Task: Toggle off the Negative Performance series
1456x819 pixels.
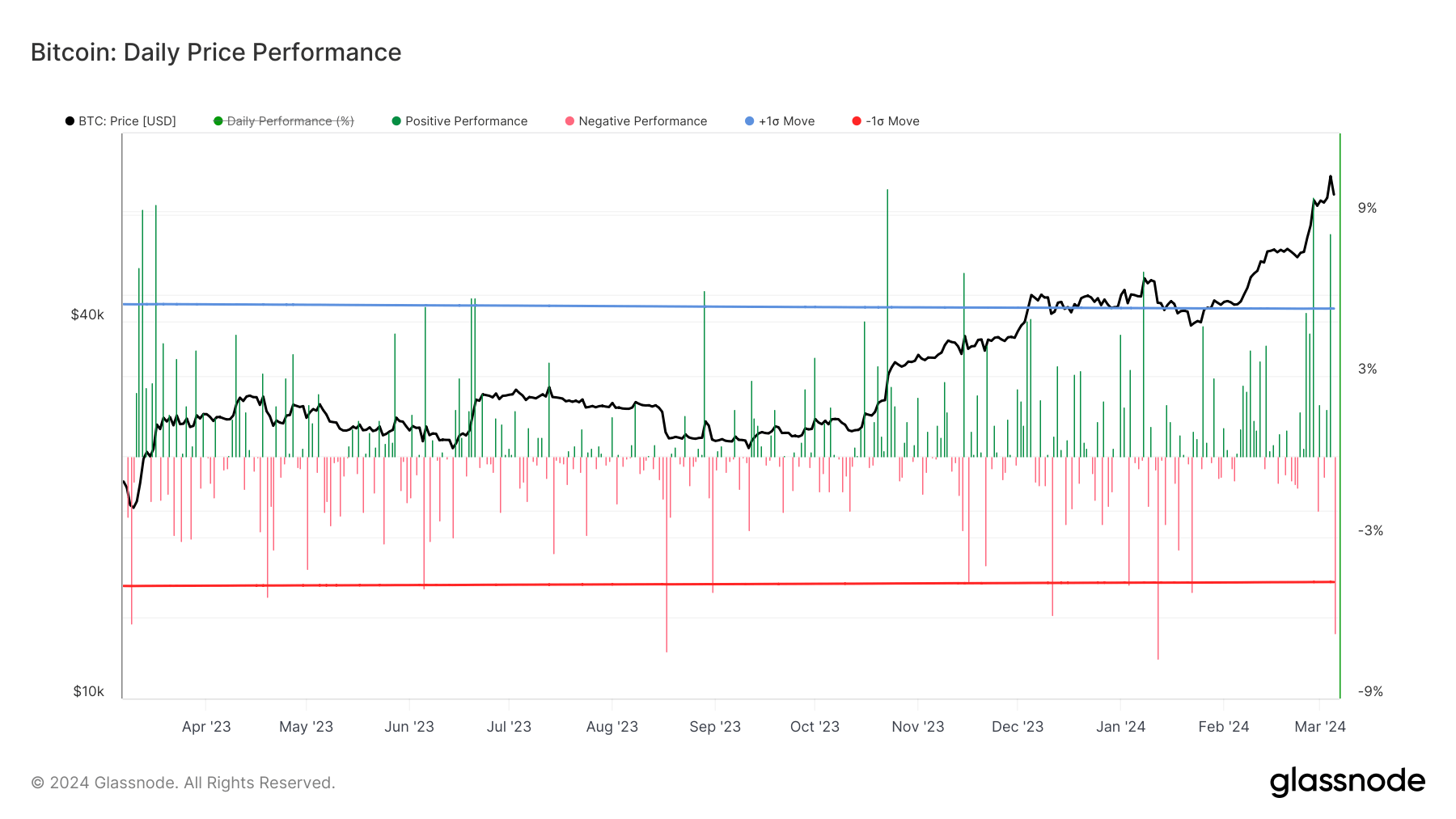Action: point(638,120)
